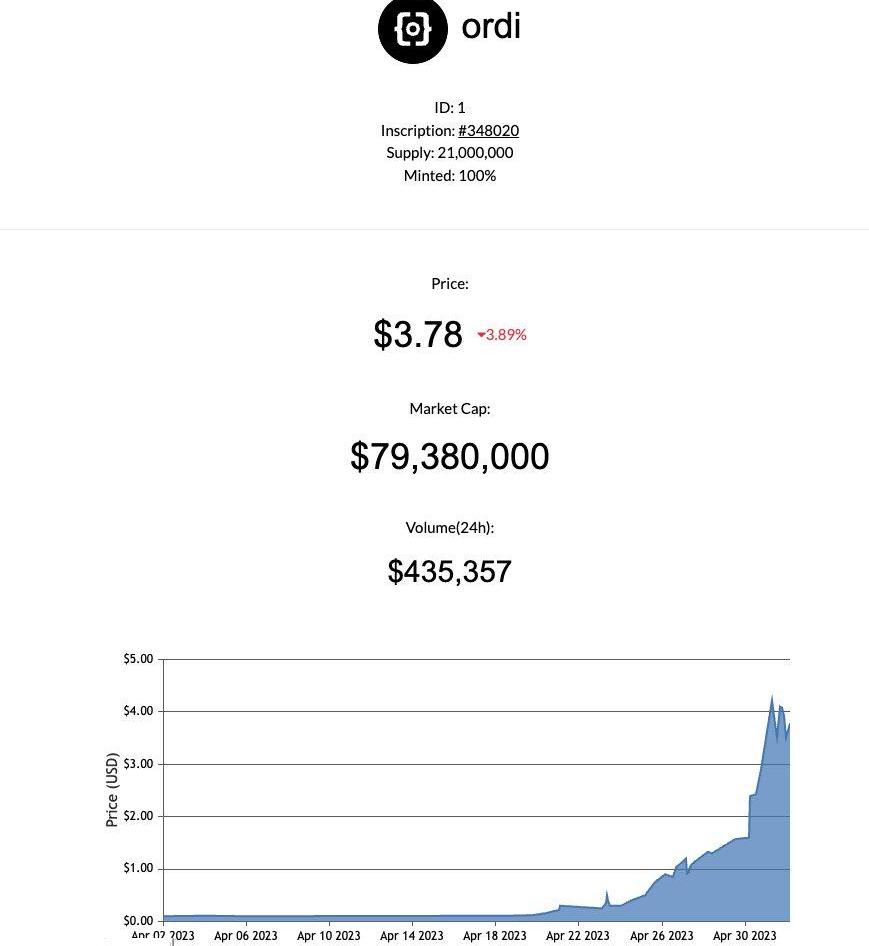Click the chart peak near $4.00
This screenshot has width=869, height=946.
click(772, 697)
